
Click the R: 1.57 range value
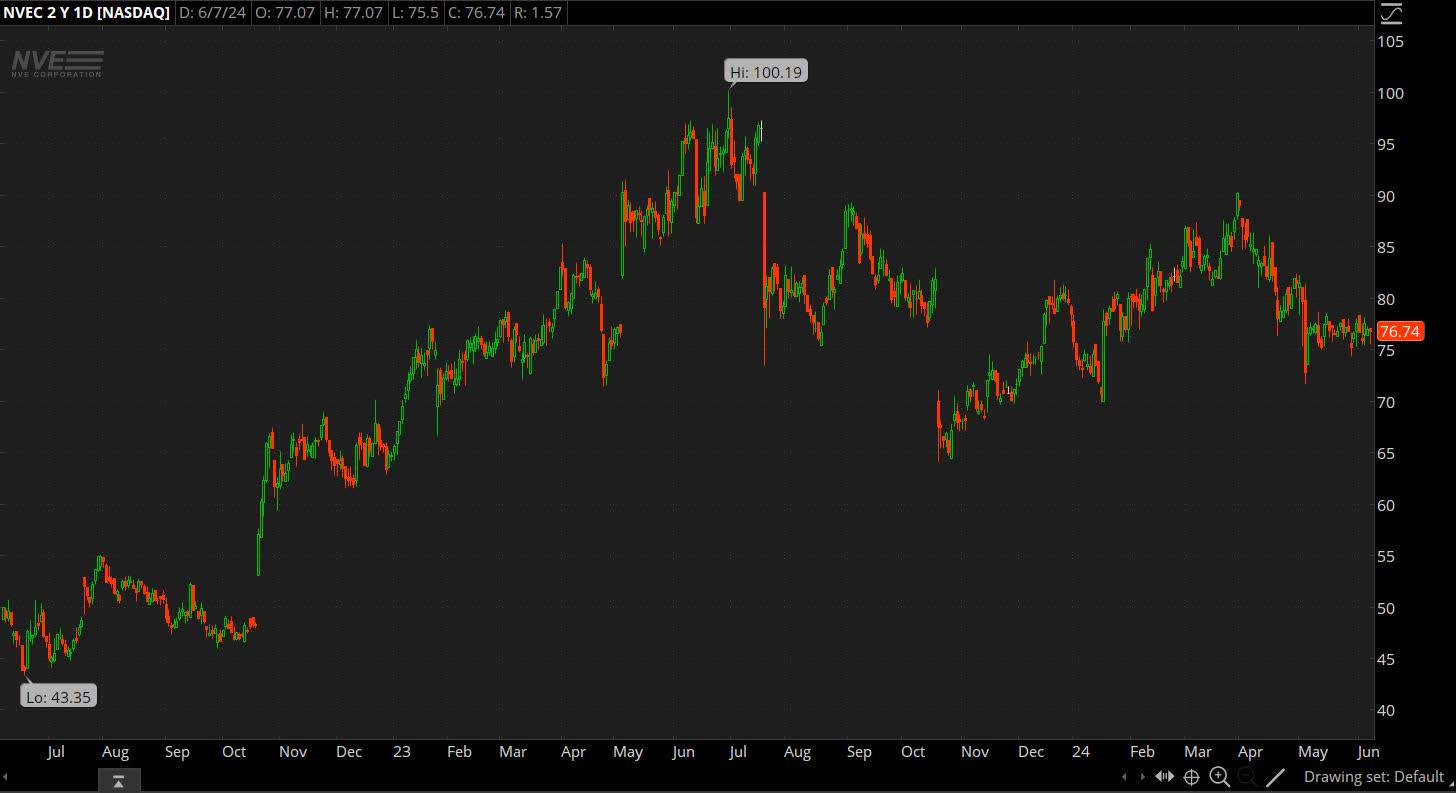[x=538, y=13]
